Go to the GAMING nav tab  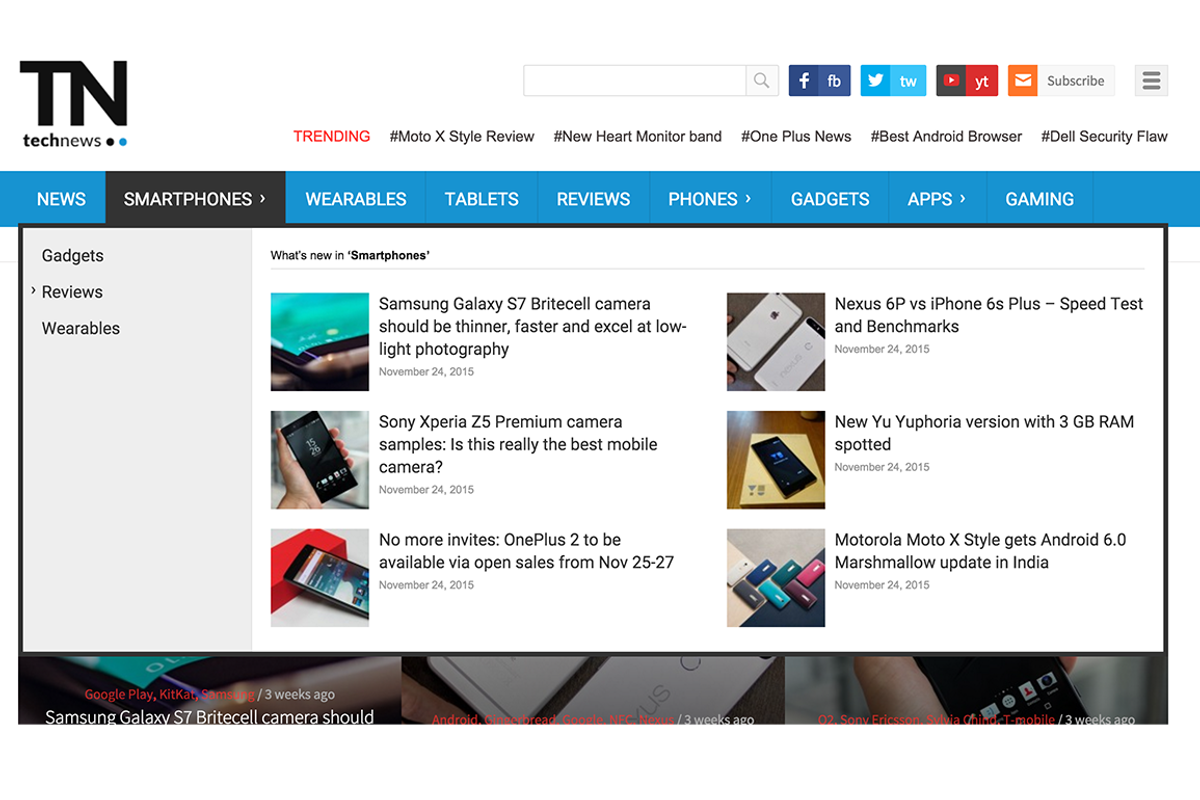click(x=1040, y=199)
